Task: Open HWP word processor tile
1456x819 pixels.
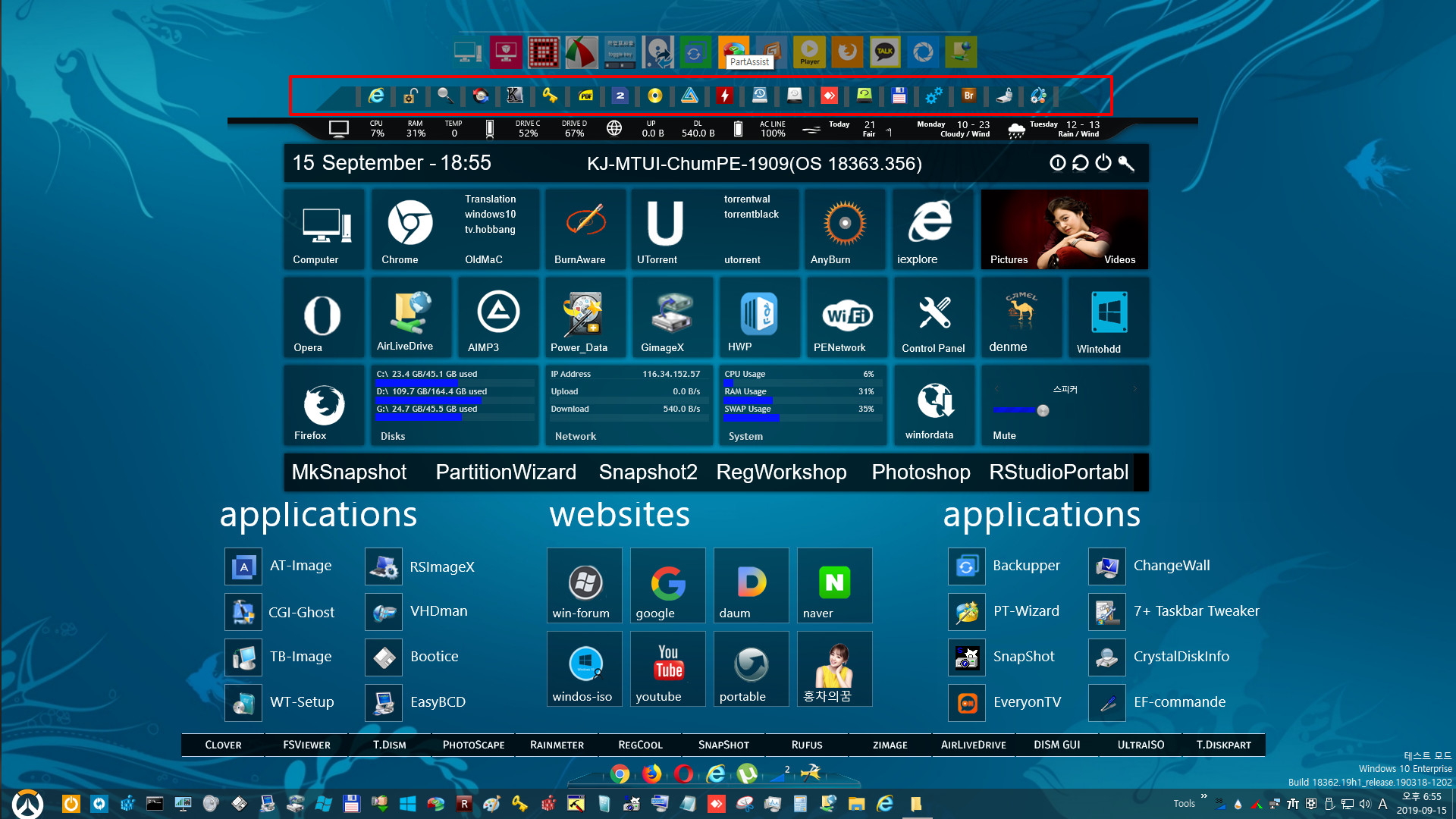Action: [x=759, y=317]
